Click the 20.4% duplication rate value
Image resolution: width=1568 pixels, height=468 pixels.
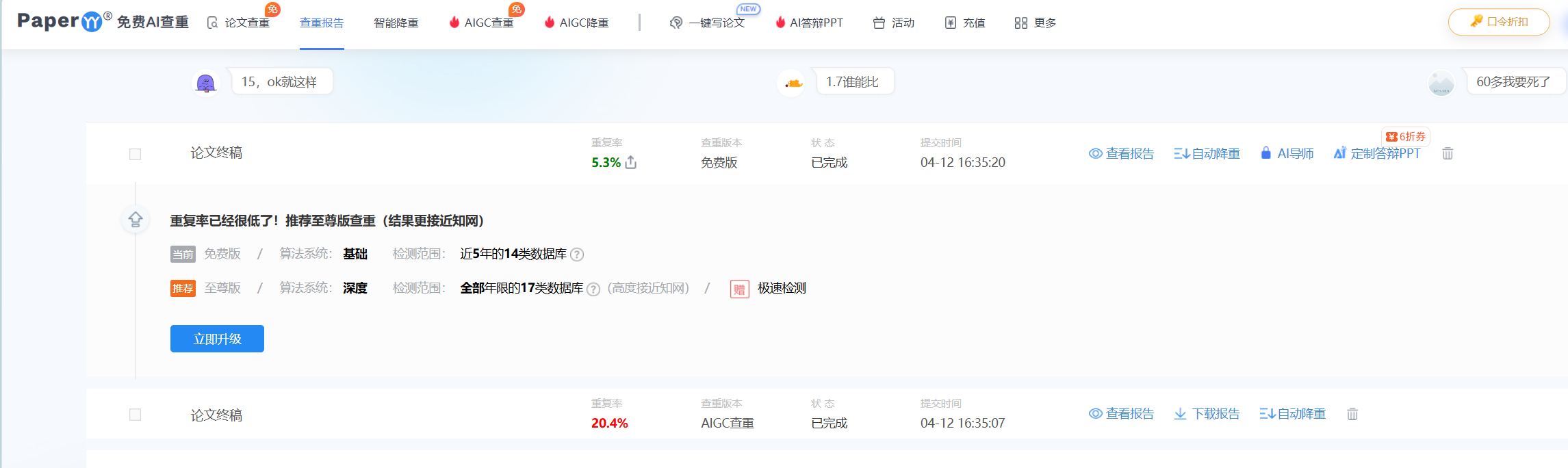click(x=609, y=423)
